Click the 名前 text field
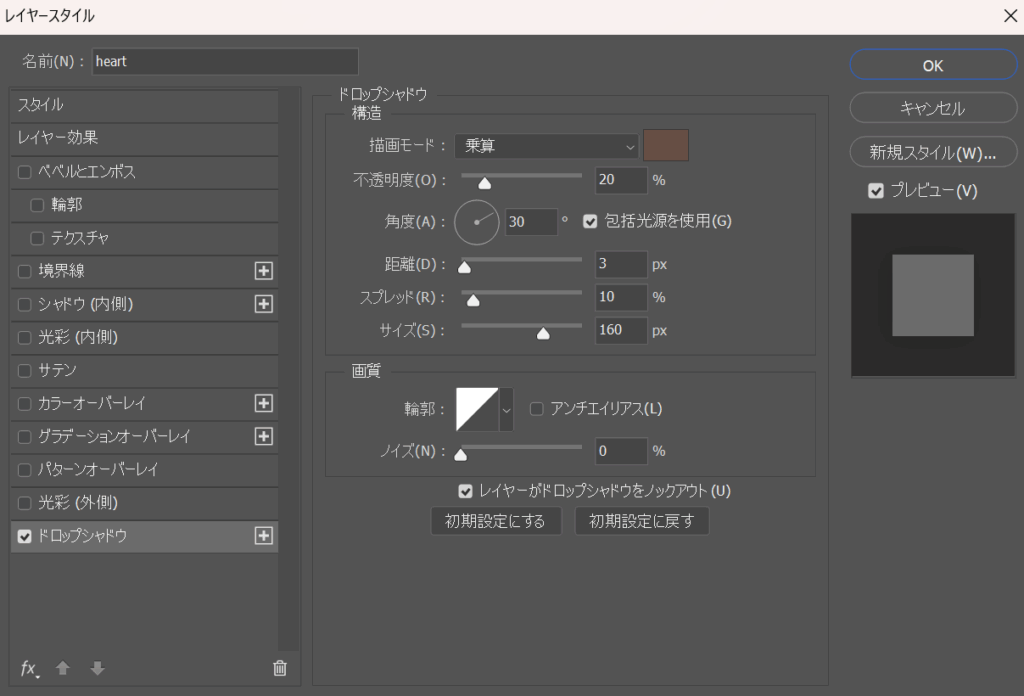Viewport: 1024px width, 696px height. point(224,61)
